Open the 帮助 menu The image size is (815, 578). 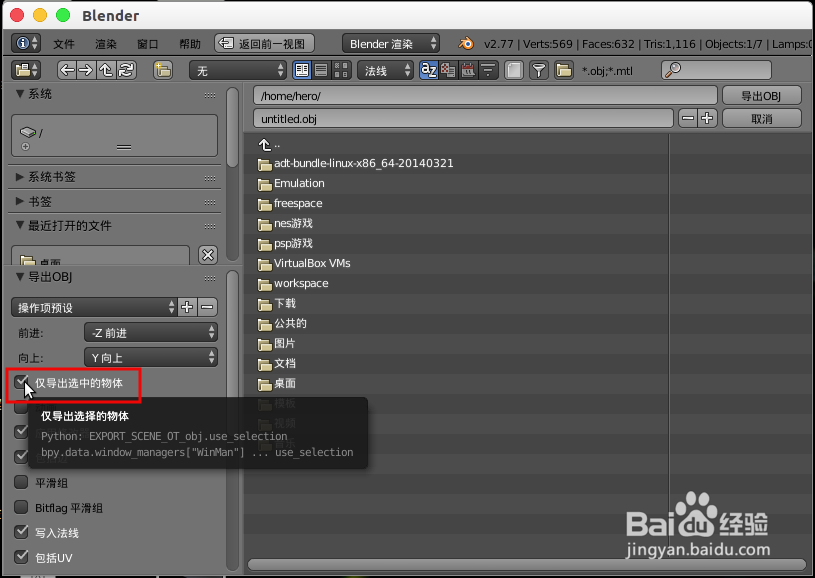point(190,44)
